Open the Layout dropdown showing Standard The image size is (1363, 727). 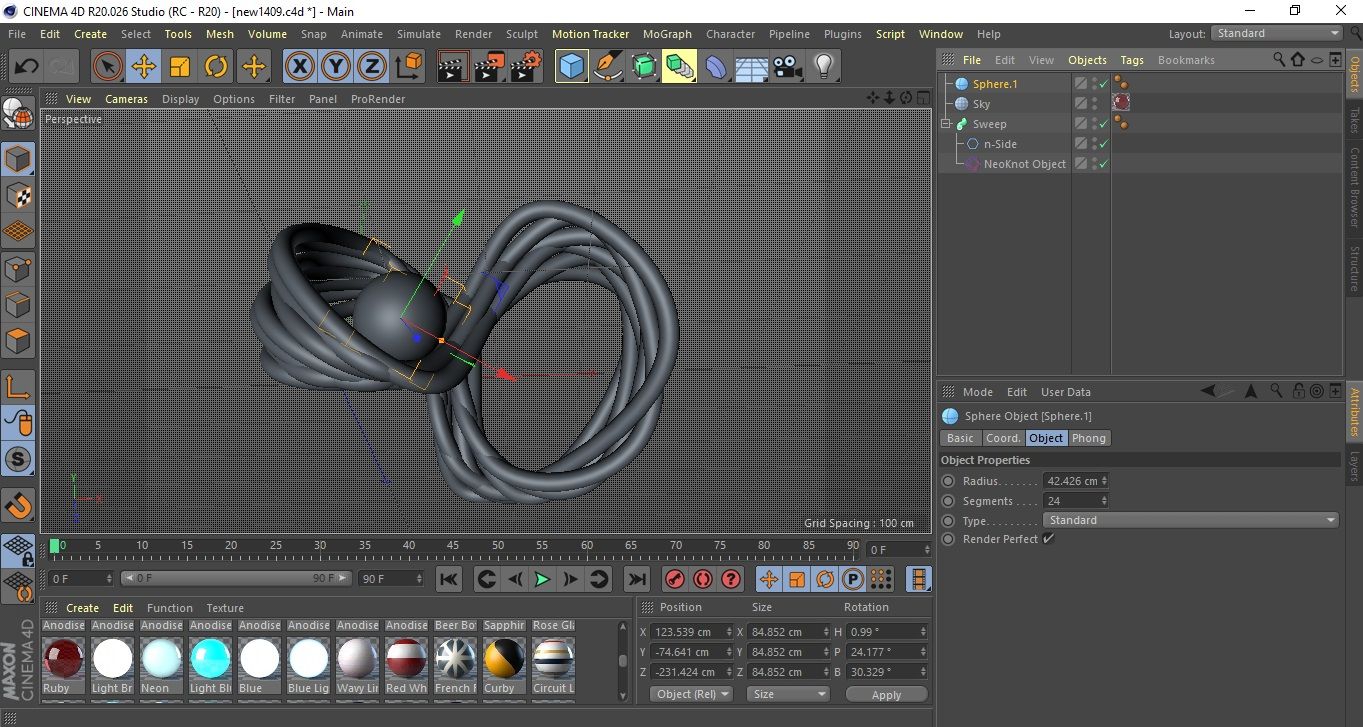pos(1277,33)
